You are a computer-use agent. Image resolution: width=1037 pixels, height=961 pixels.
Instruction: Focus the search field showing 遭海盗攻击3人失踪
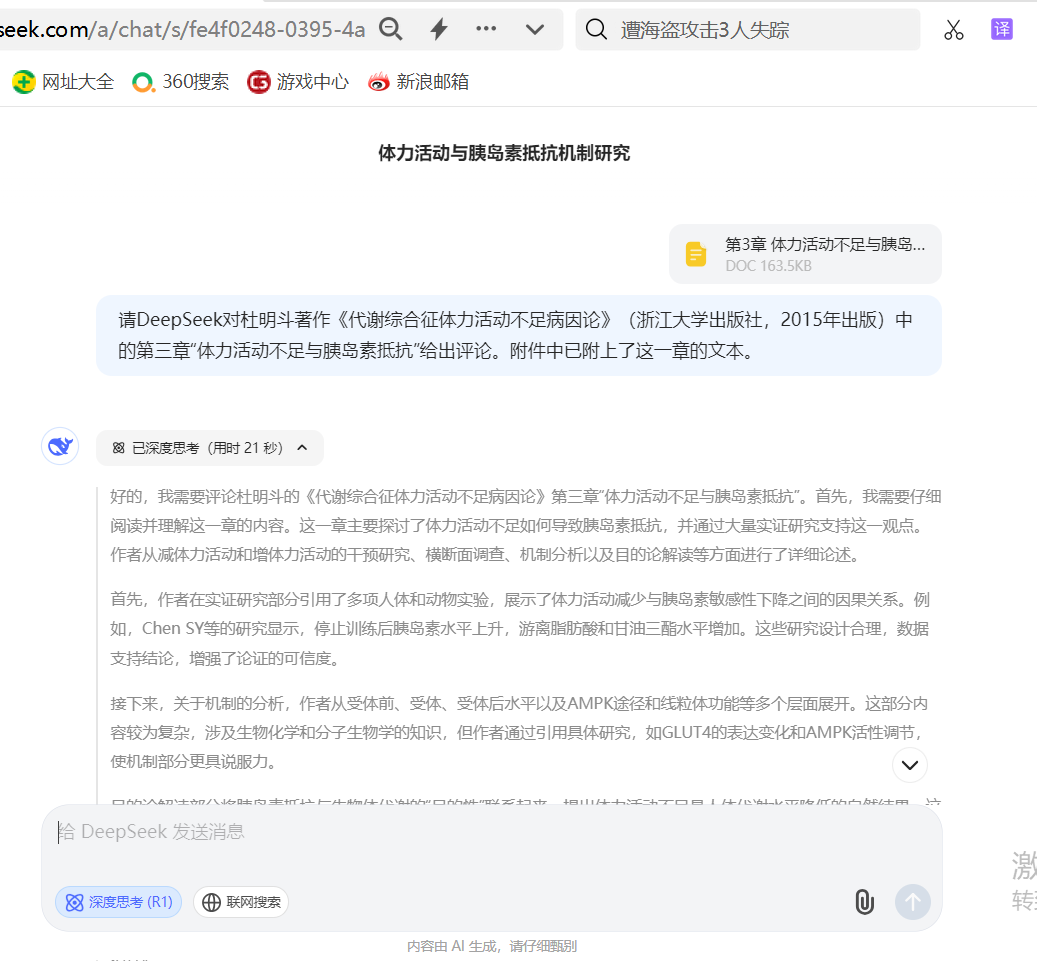(x=747, y=30)
